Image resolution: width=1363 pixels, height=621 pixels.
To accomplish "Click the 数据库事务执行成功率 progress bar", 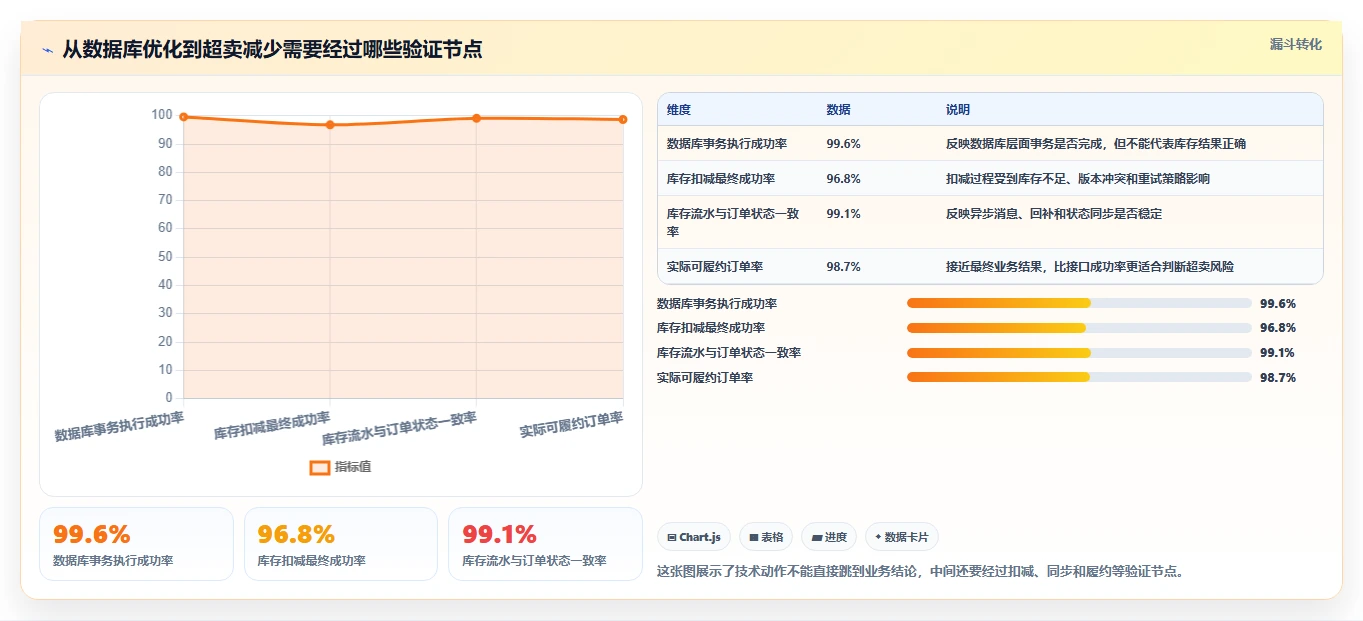I will pyautogui.click(x=1079, y=303).
